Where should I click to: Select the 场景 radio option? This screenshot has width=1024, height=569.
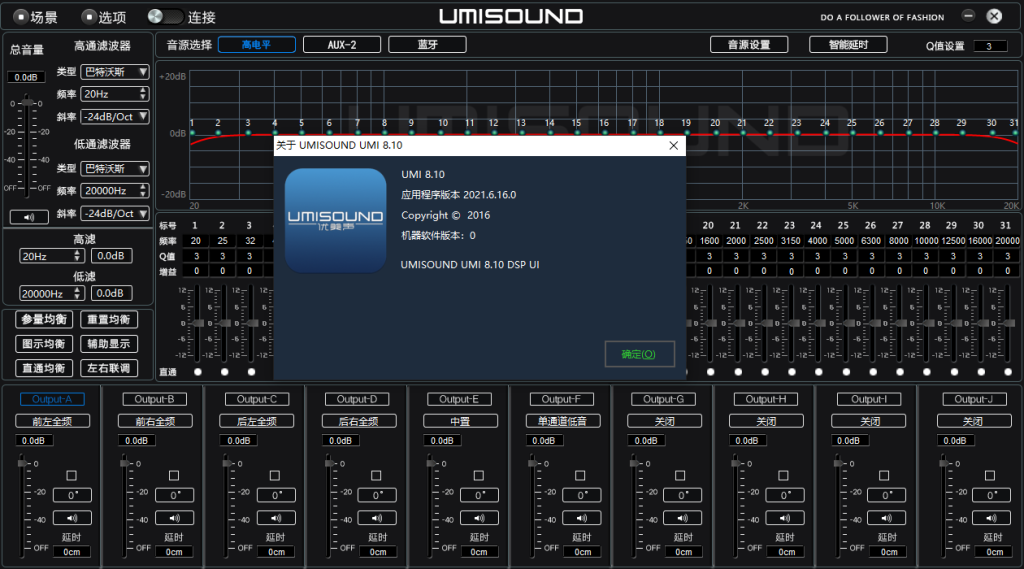coord(21,17)
